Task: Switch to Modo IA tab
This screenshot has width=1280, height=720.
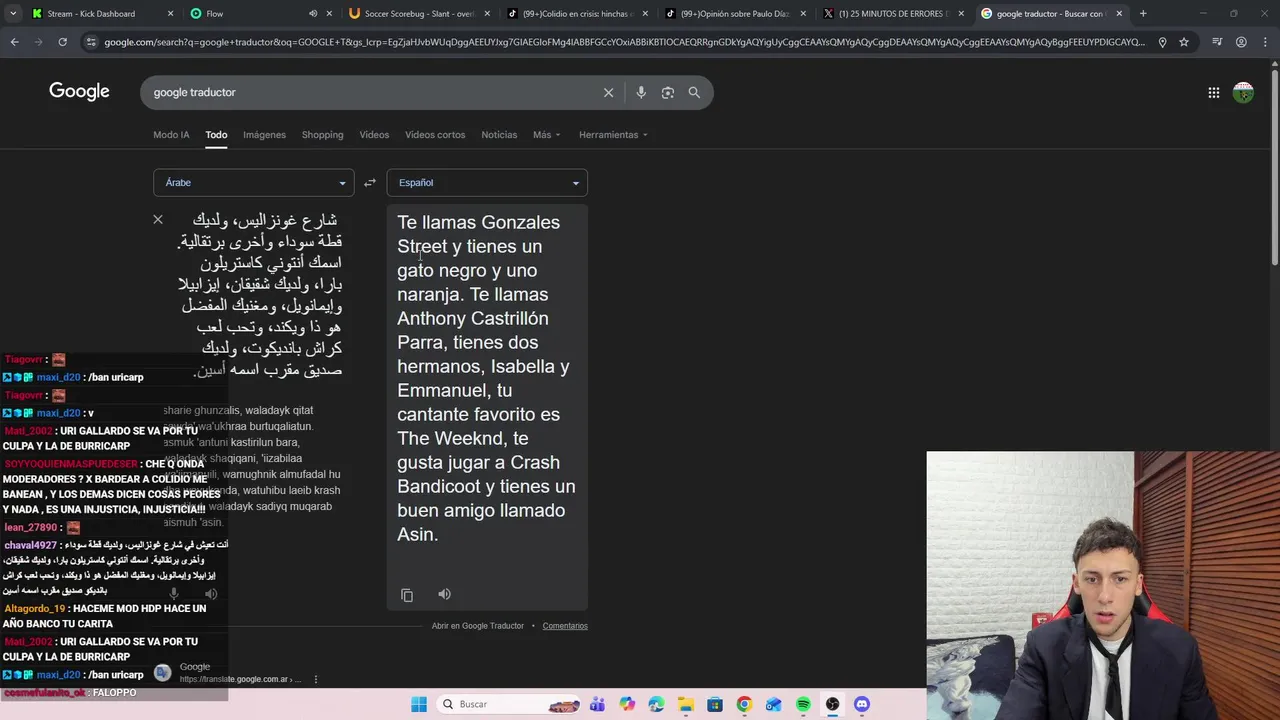Action: (171, 135)
